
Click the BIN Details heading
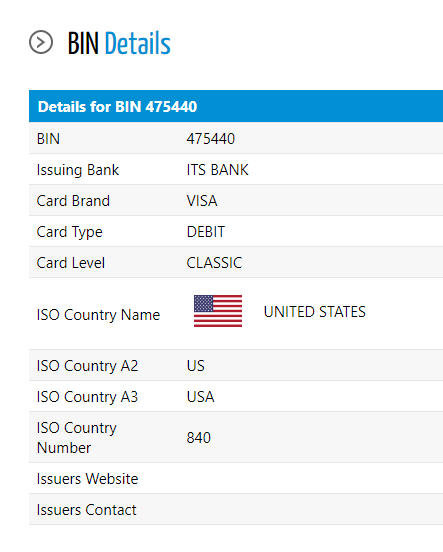119,43
